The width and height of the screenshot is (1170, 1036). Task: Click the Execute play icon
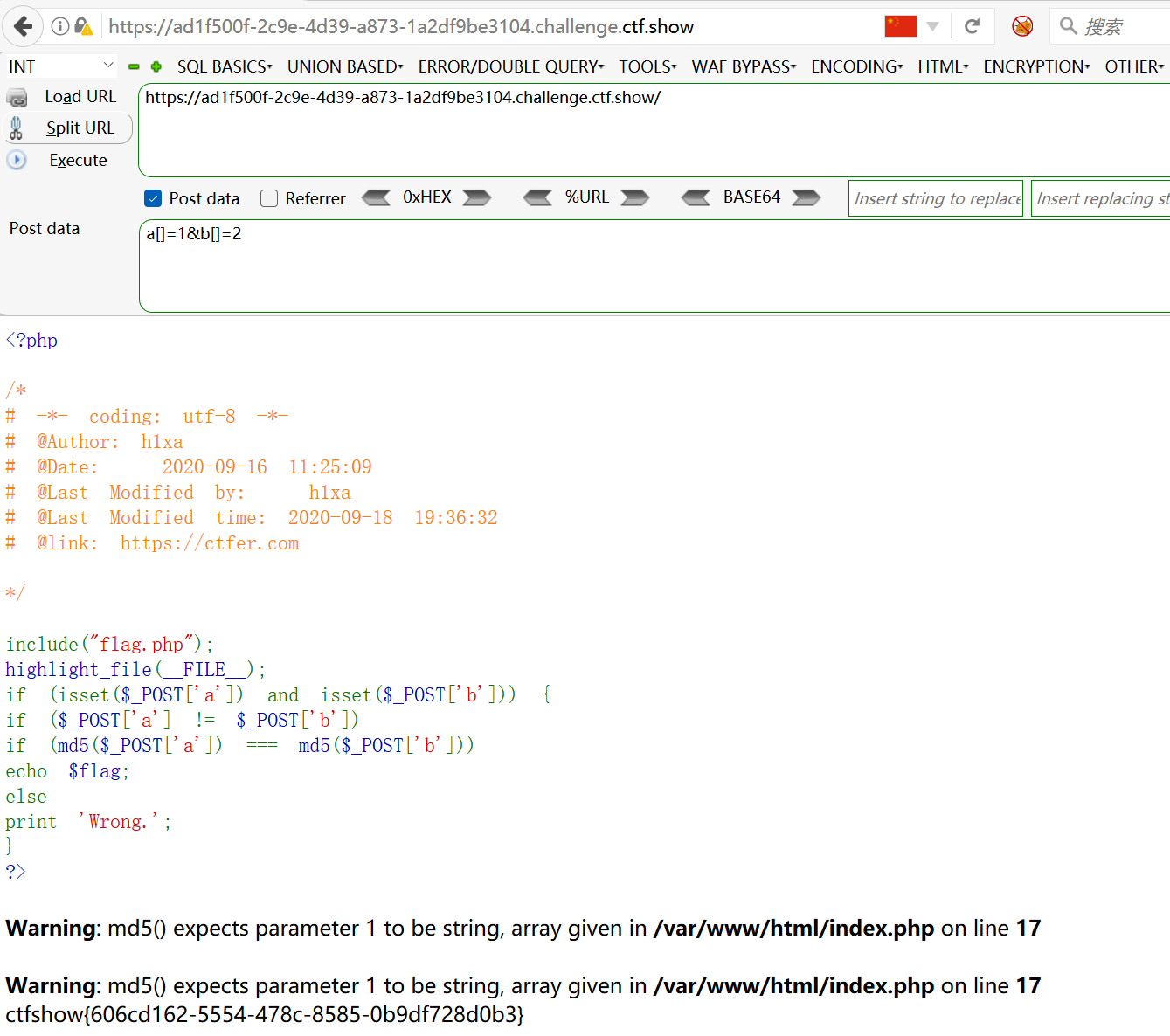pyautogui.click(x=17, y=160)
